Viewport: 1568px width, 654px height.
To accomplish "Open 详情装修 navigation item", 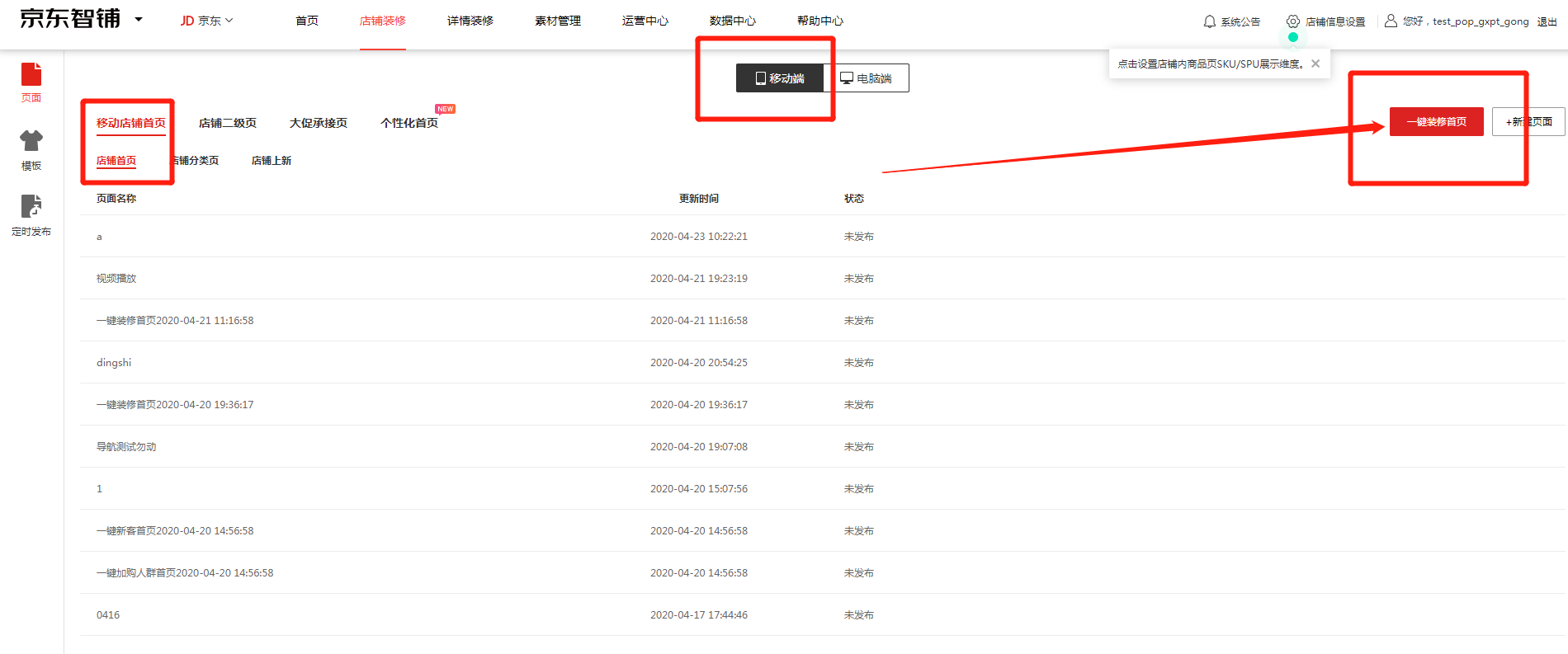I will [470, 21].
